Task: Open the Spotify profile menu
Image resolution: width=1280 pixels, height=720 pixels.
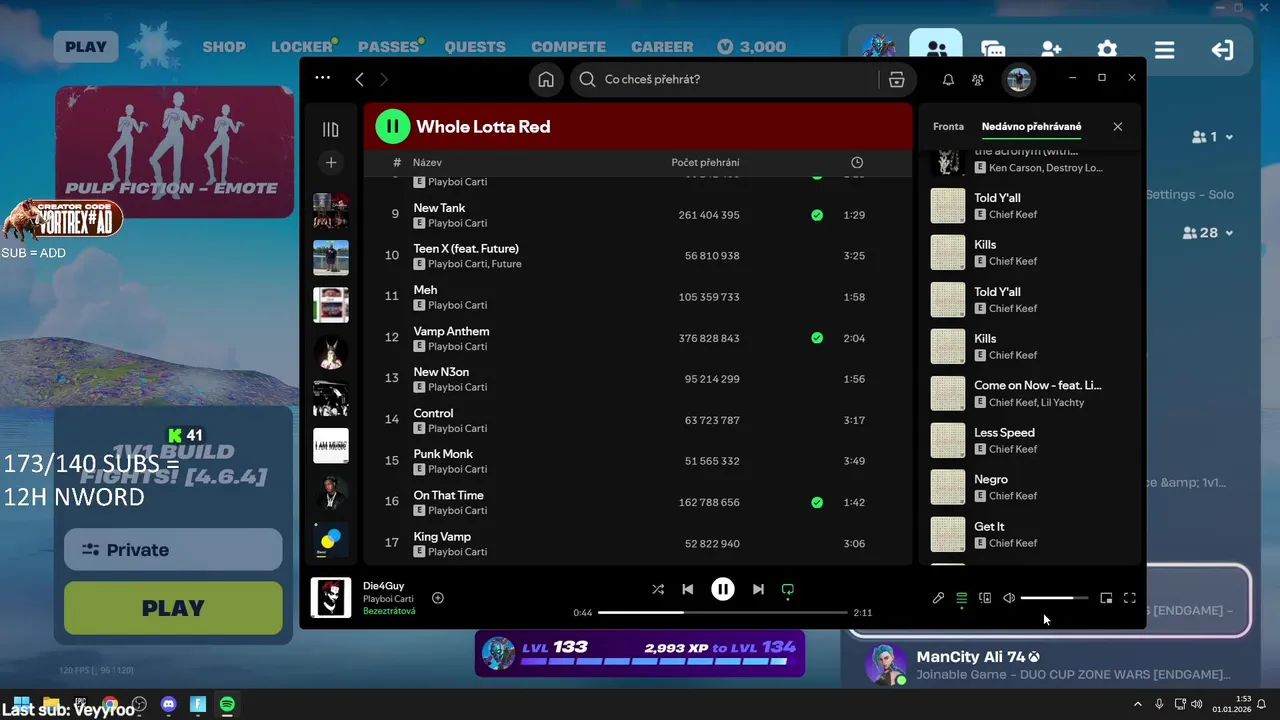Action: coord(1019,80)
